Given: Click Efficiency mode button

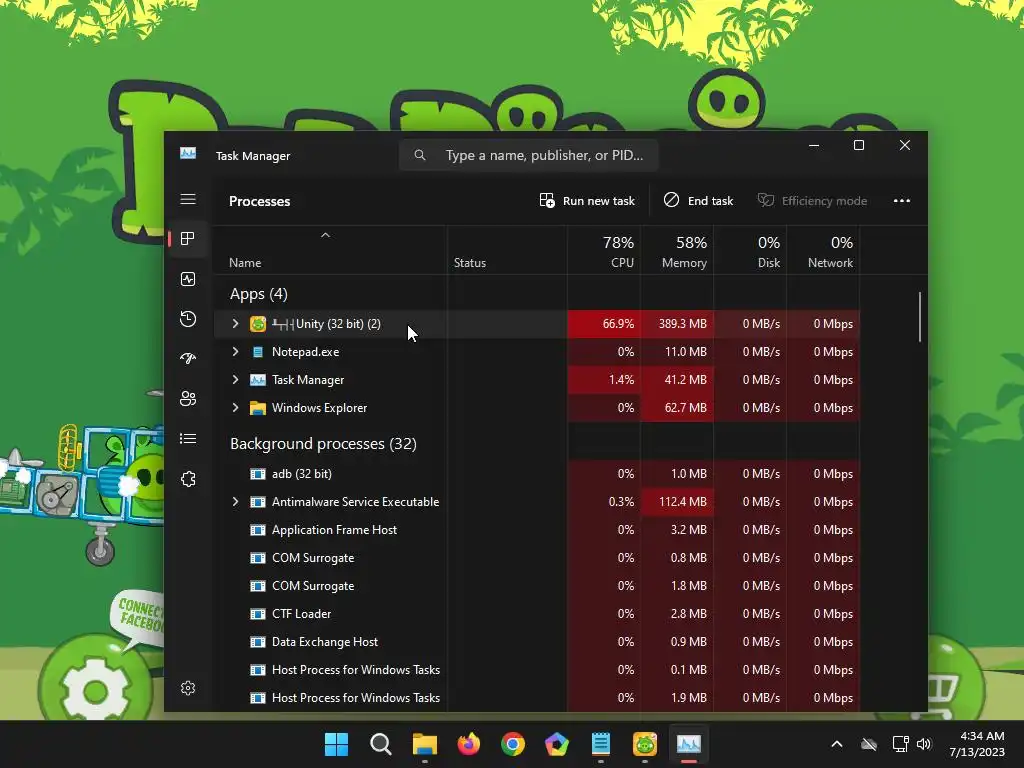Looking at the screenshot, I should point(812,201).
